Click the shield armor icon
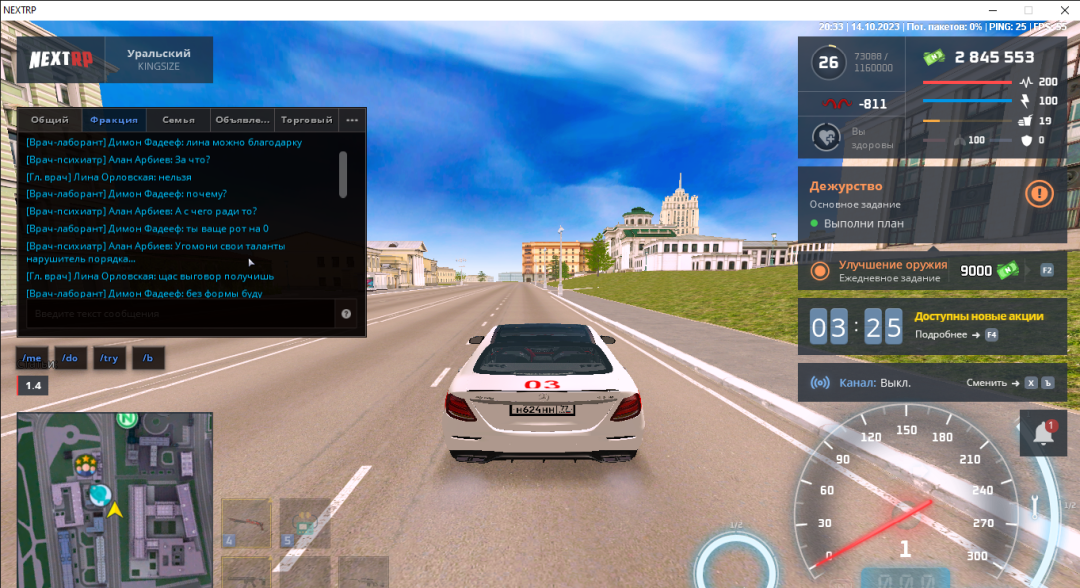The width and height of the screenshot is (1080, 588). tap(1026, 140)
